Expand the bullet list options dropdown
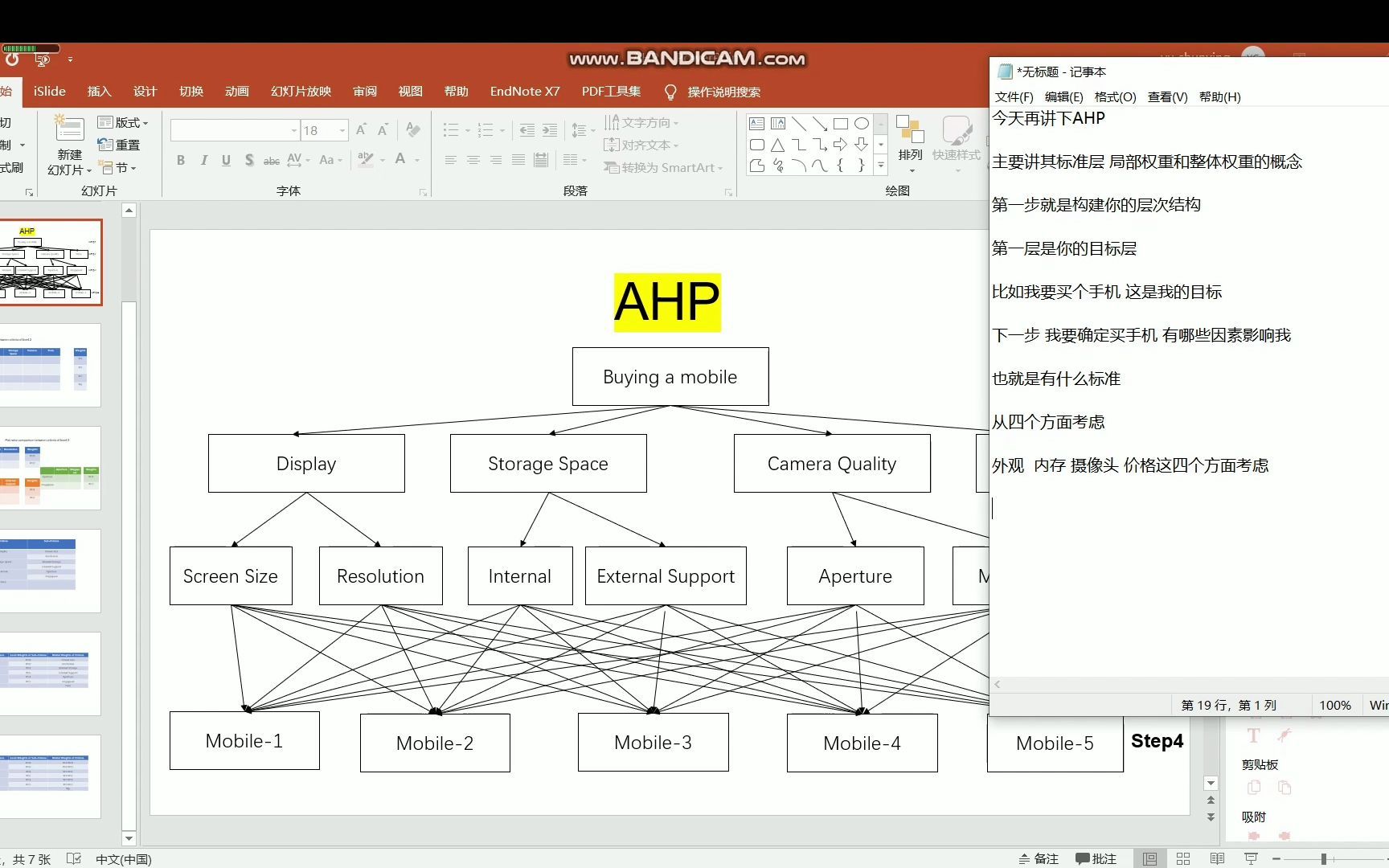 pyautogui.click(x=466, y=129)
